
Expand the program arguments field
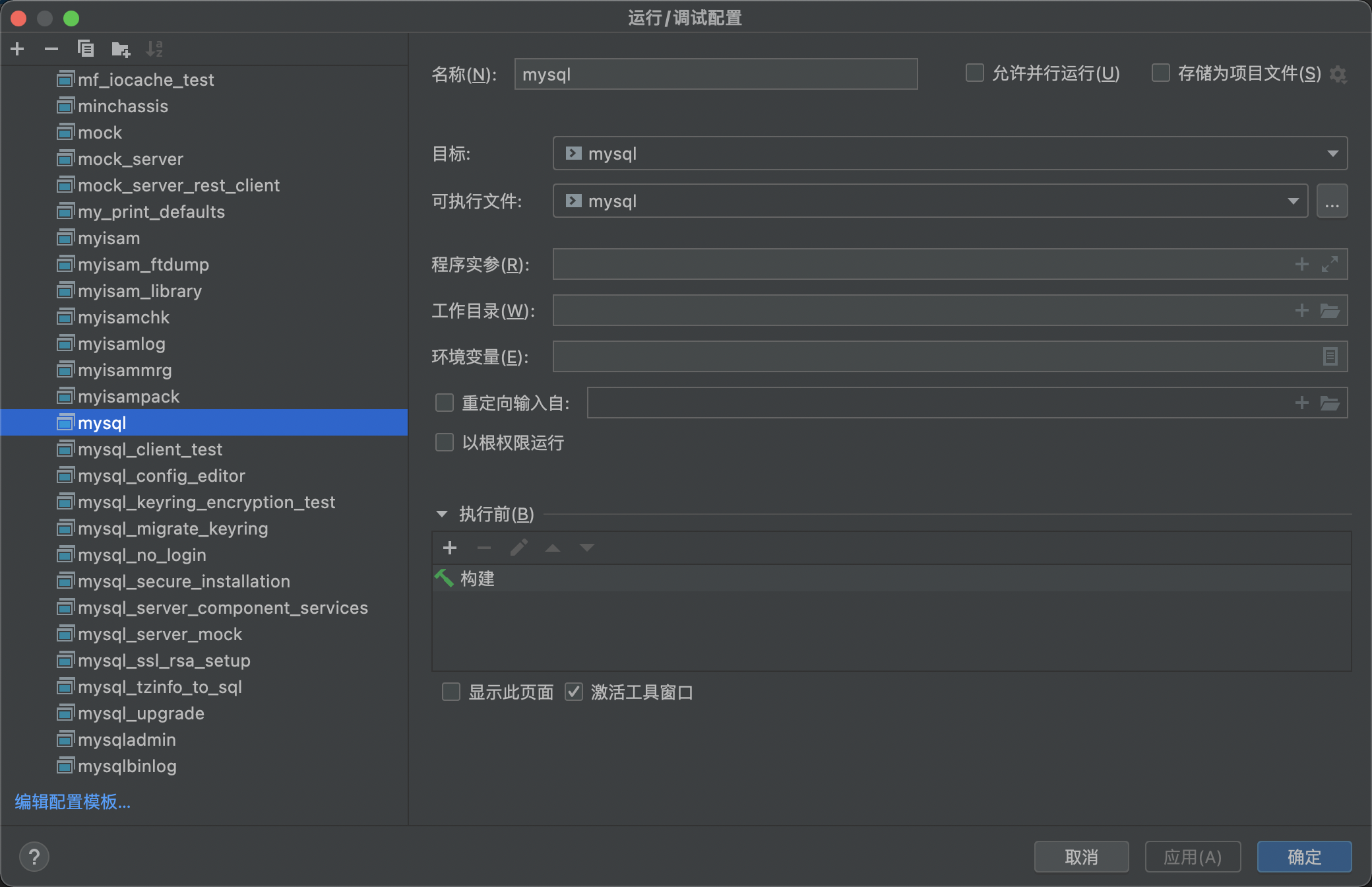[x=1330, y=265]
